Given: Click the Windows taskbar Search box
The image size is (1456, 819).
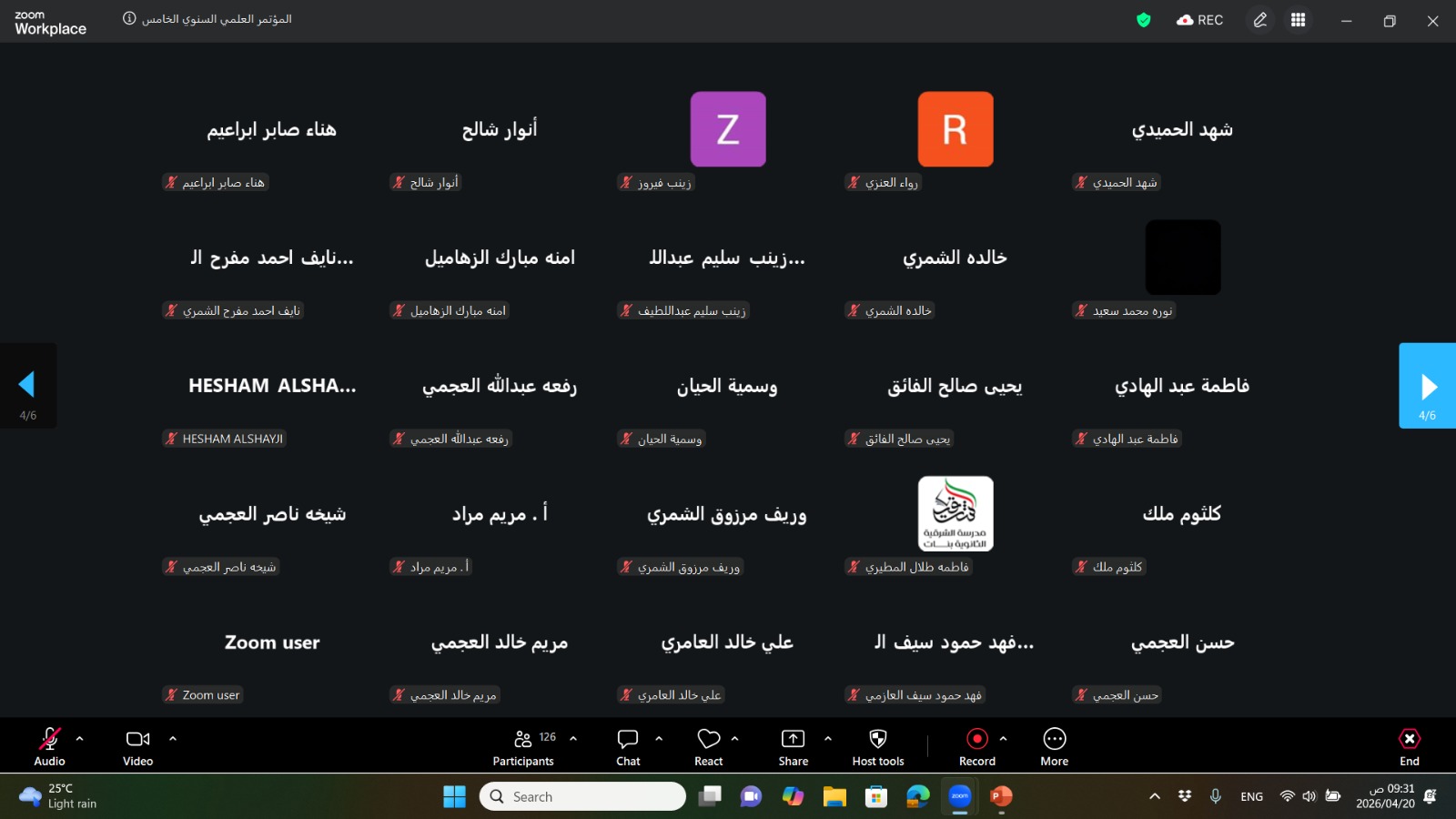Looking at the screenshot, I should click(582, 797).
